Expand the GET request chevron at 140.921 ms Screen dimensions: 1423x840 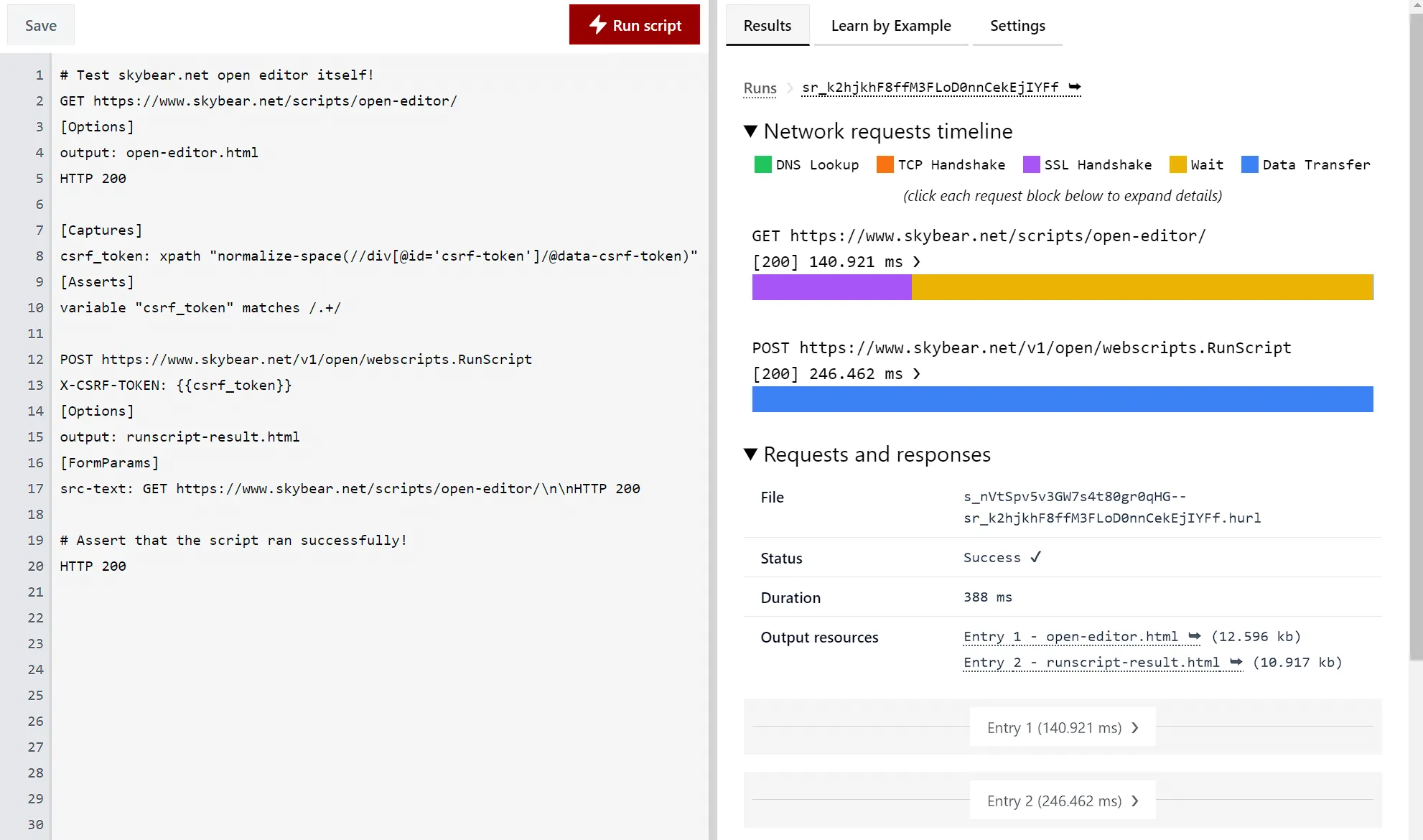(x=917, y=262)
